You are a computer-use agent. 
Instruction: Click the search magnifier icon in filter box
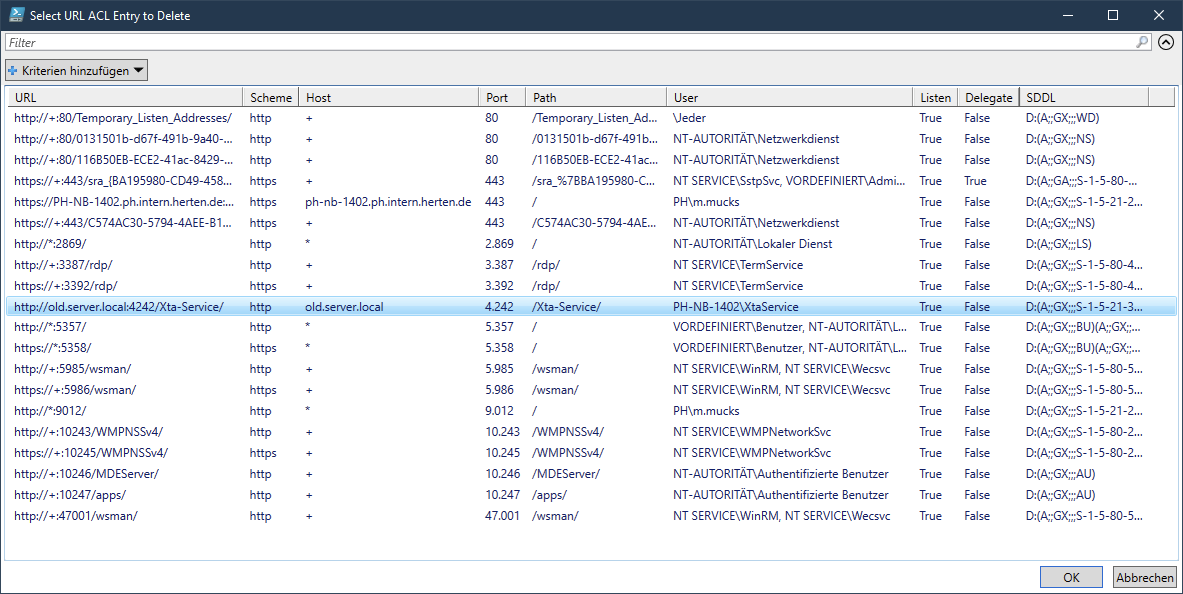coord(1143,42)
